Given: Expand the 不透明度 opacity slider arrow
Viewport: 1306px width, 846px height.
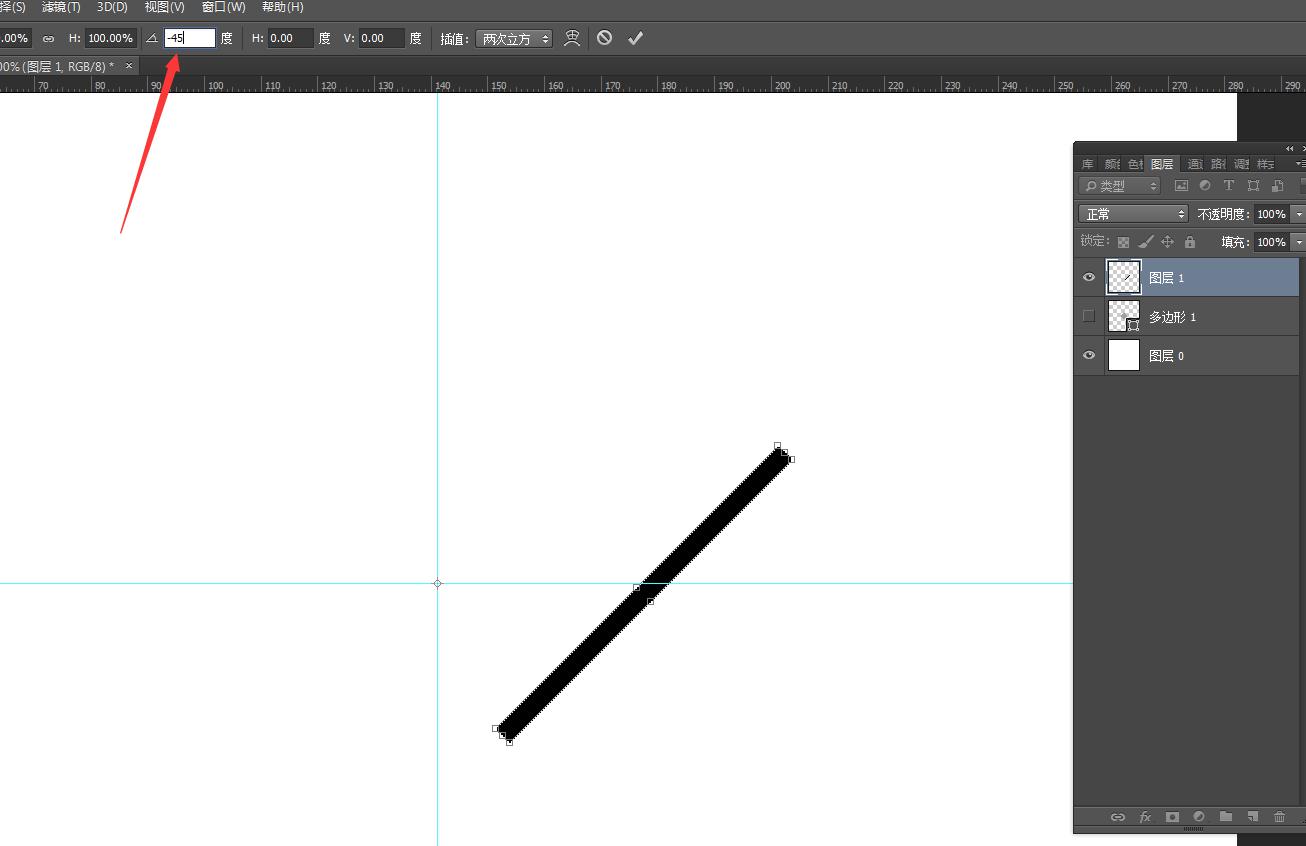Looking at the screenshot, I should pyautogui.click(x=1298, y=214).
